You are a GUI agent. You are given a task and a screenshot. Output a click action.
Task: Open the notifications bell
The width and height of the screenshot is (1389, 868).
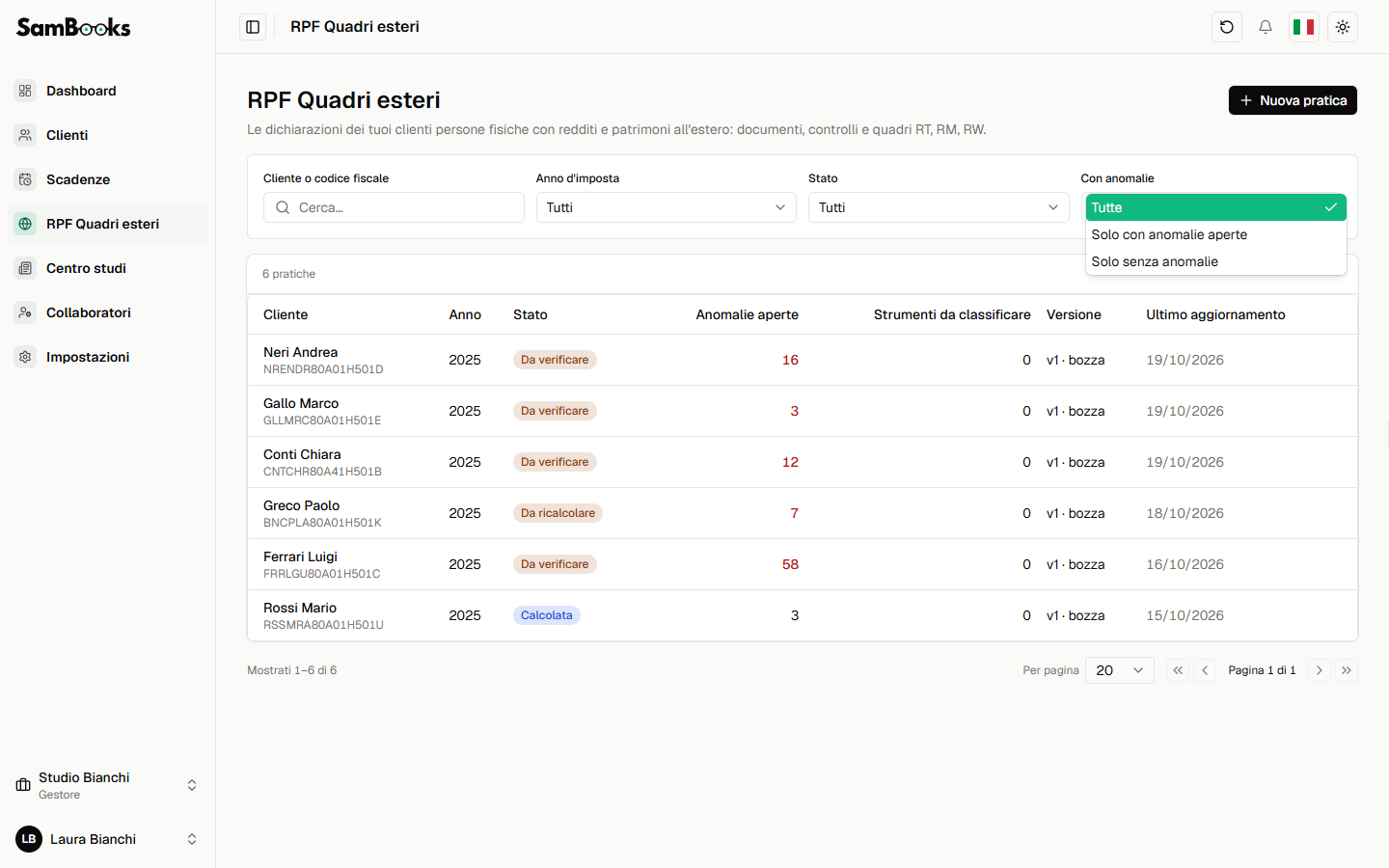[x=1266, y=27]
